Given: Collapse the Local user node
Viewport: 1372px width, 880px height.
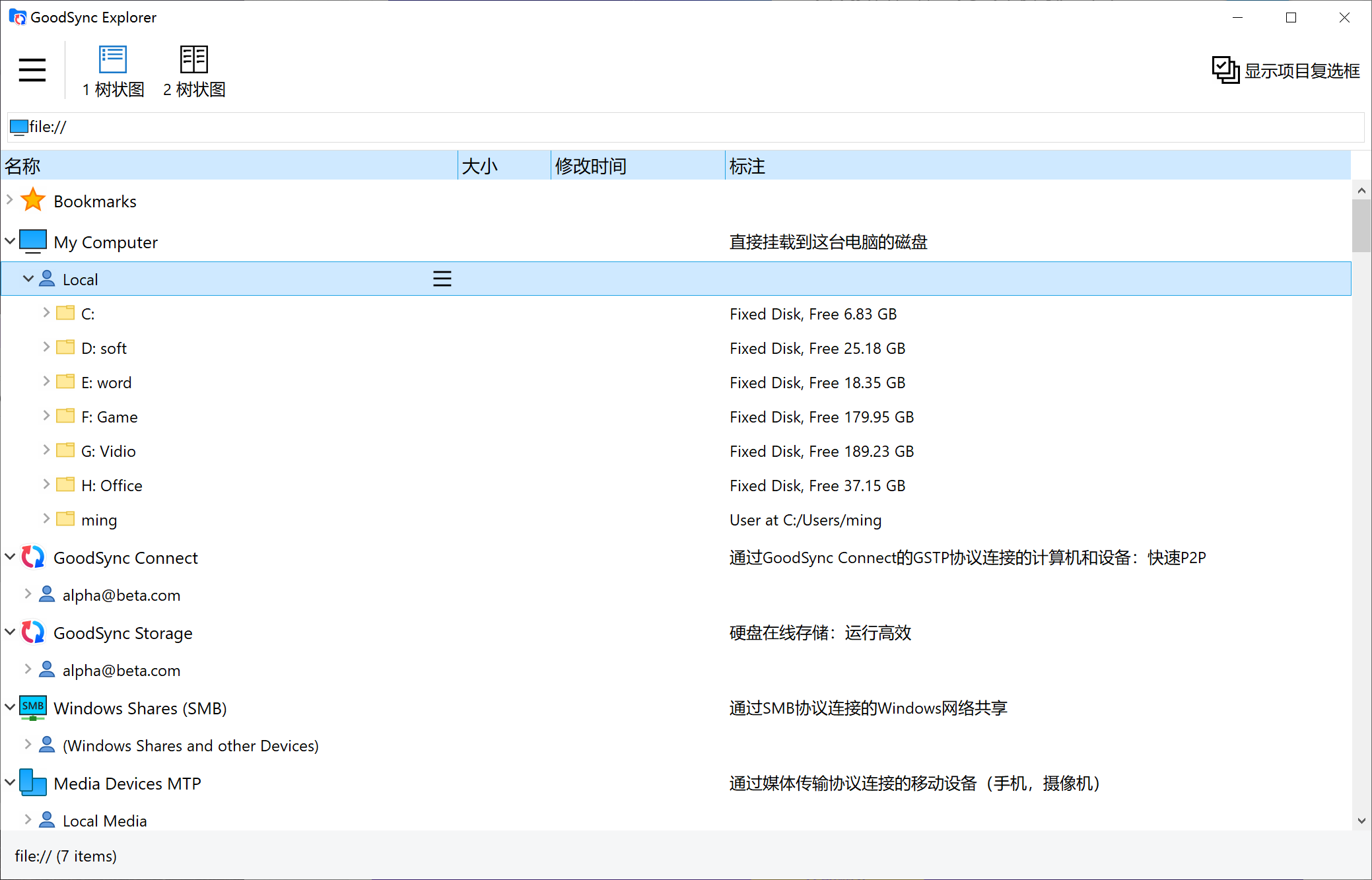Looking at the screenshot, I should pos(28,279).
